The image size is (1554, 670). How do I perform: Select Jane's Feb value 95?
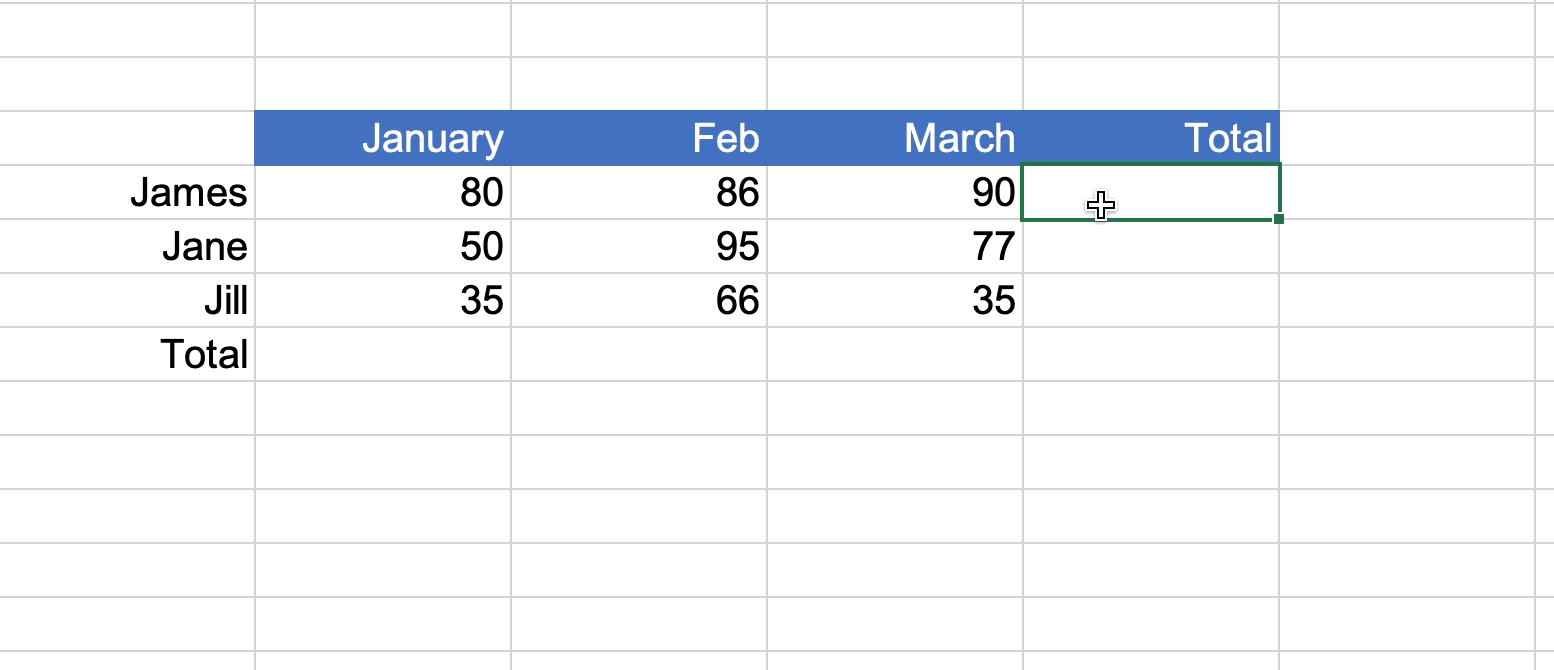coord(639,246)
